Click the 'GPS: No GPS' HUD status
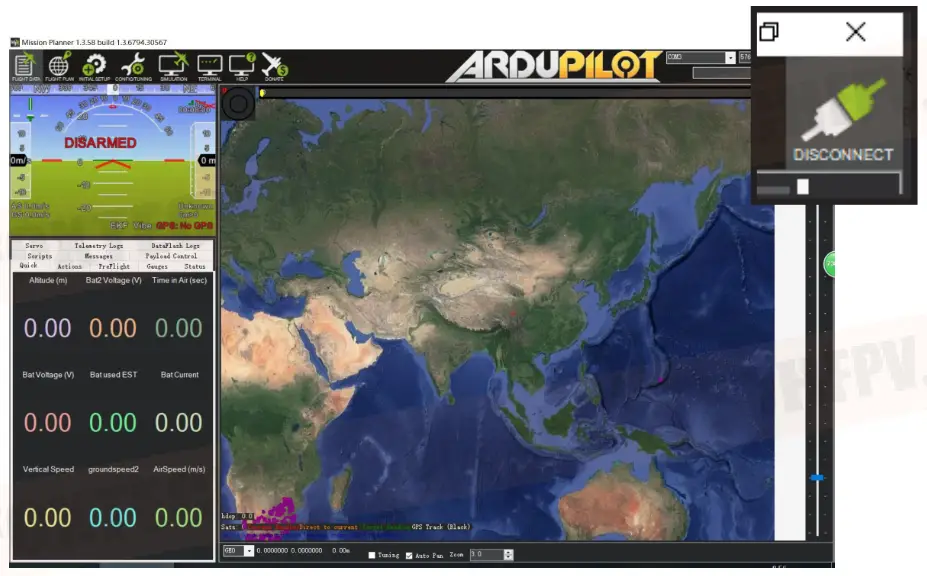927x576 pixels. click(x=184, y=225)
